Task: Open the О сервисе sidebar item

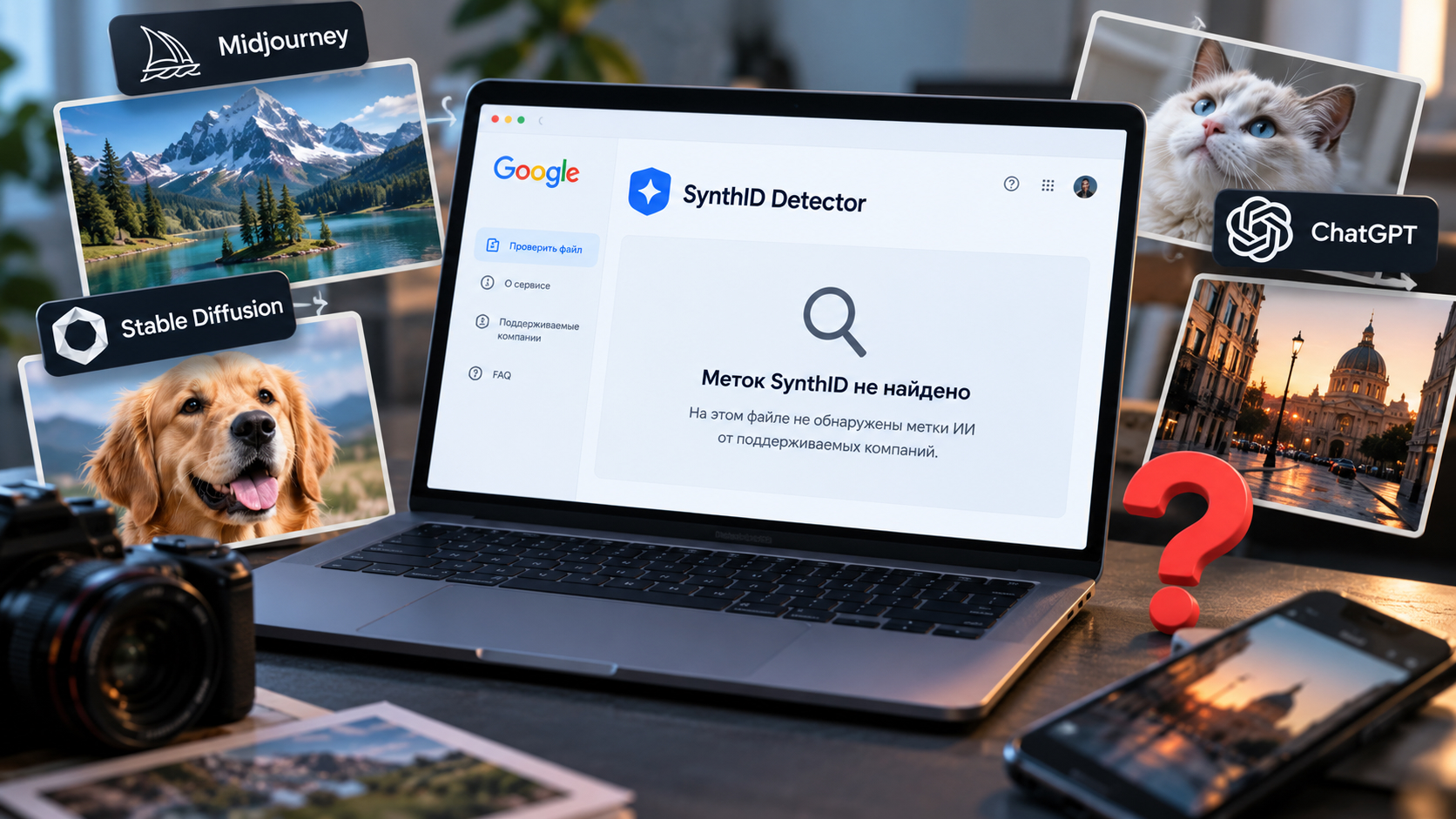Action: coord(516,284)
